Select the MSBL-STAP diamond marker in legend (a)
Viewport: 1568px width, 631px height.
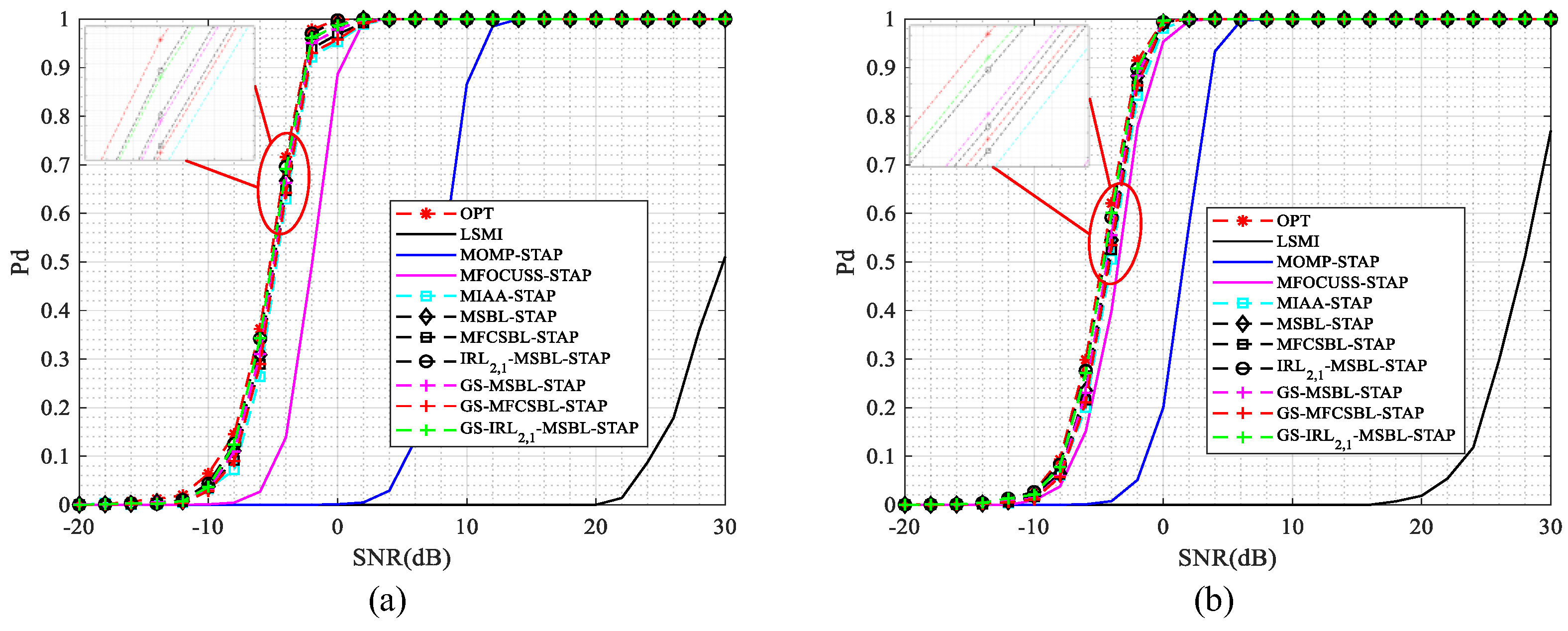pyautogui.click(x=426, y=316)
